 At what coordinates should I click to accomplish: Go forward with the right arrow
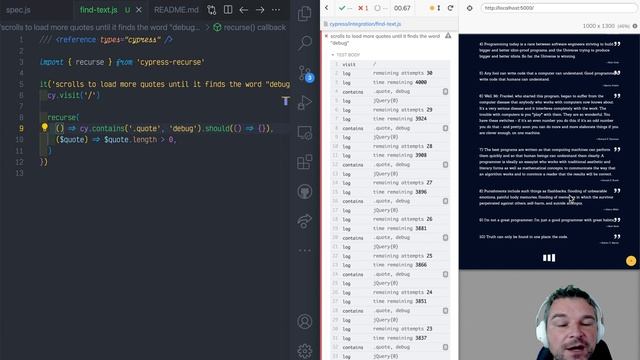click(260, 10)
